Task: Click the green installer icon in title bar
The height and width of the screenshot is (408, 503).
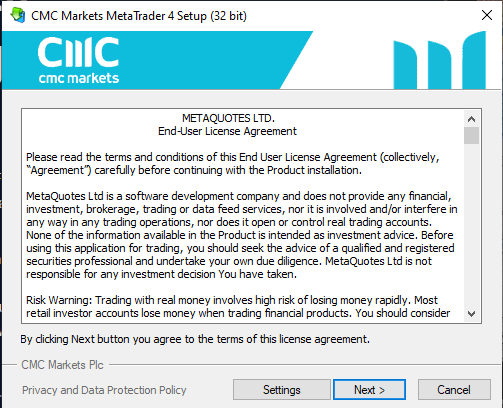Action: [x=18, y=15]
